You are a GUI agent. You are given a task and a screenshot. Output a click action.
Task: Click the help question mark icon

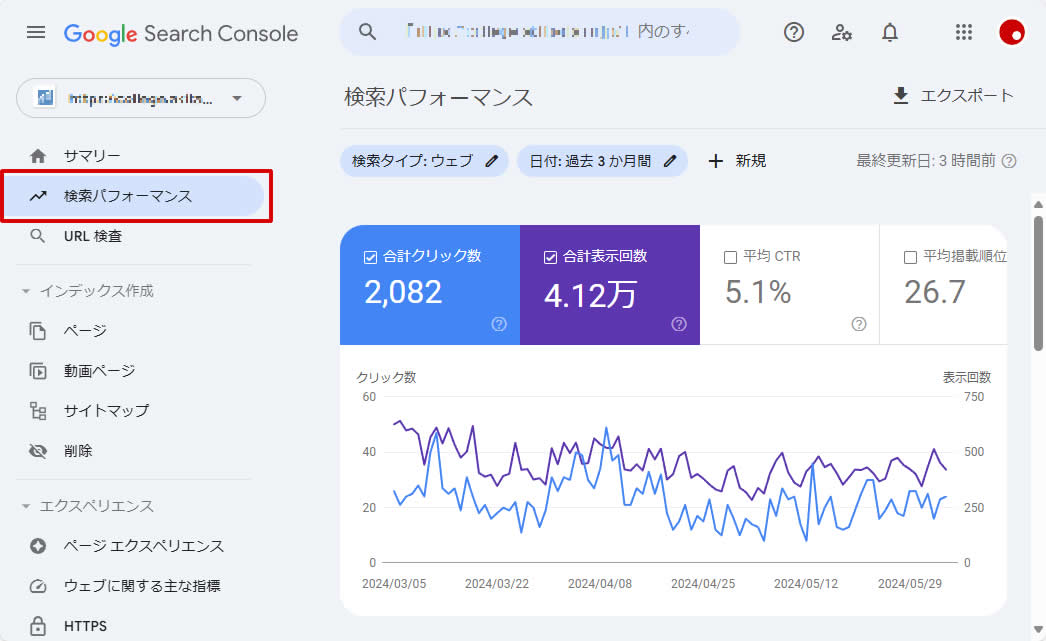pyautogui.click(x=794, y=33)
